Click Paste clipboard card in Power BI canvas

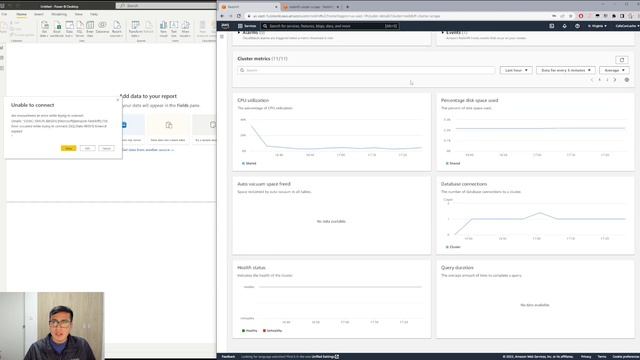click(x=168, y=128)
